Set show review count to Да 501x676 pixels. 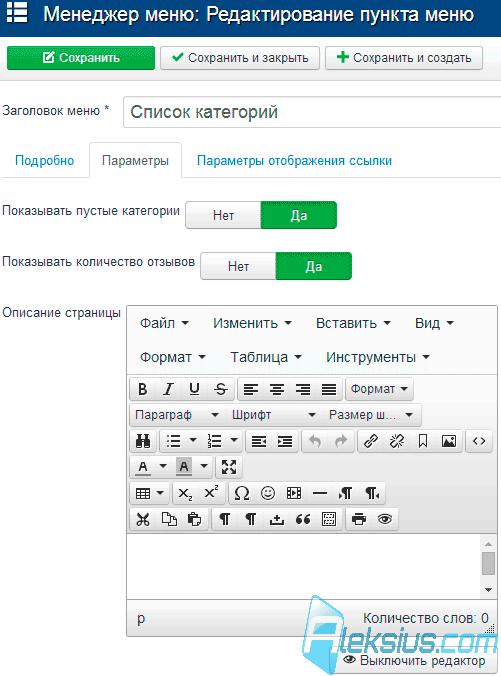(x=313, y=266)
